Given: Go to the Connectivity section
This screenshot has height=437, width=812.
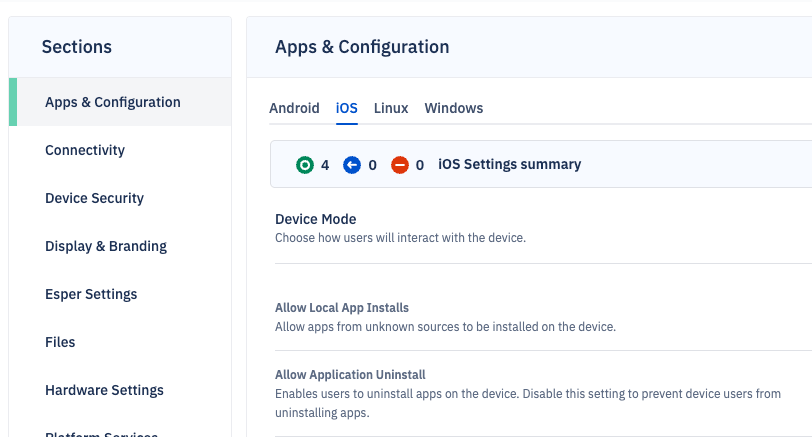Looking at the screenshot, I should point(85,150).
